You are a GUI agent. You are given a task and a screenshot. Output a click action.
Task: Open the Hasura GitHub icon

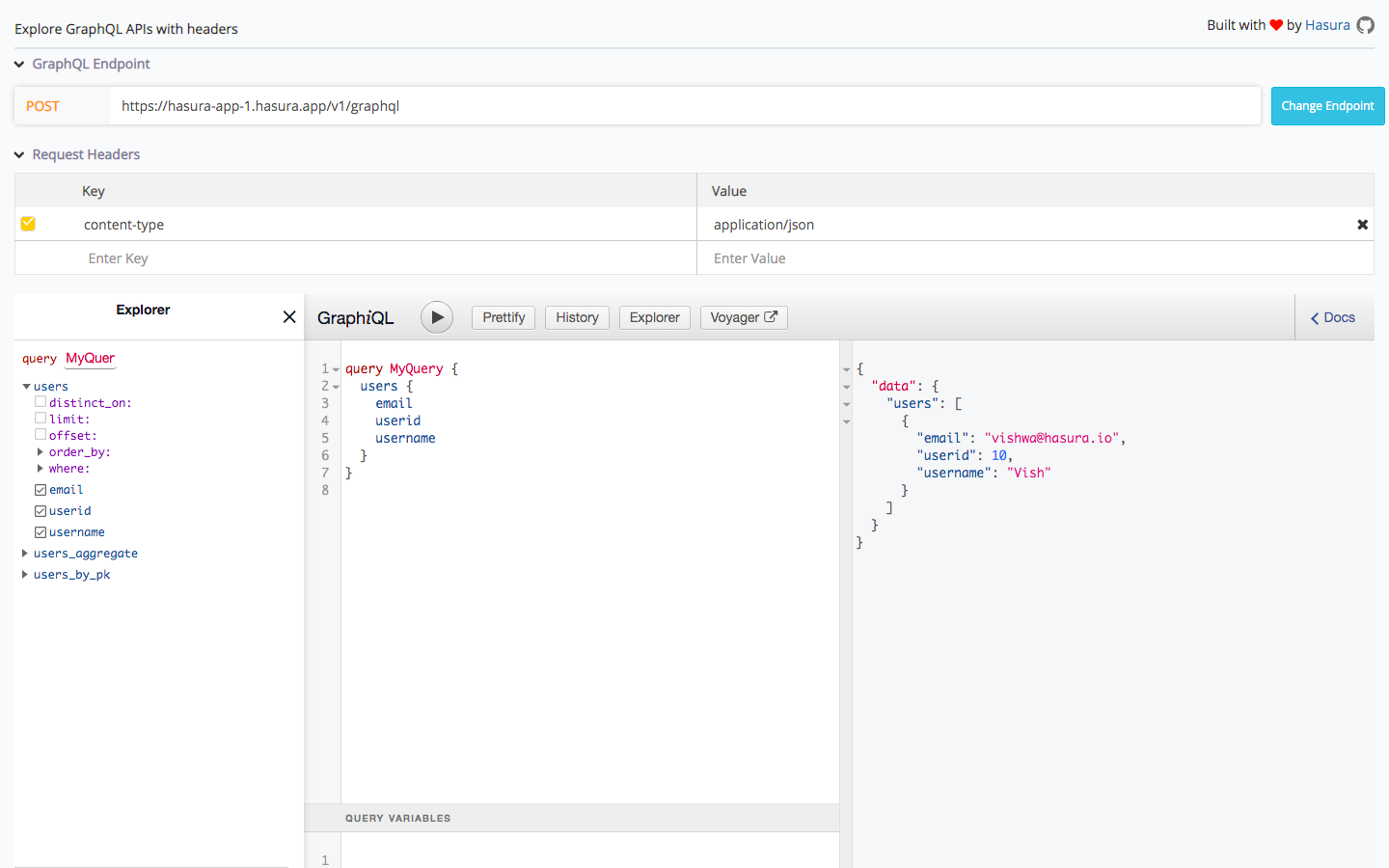coord(1365,25)
